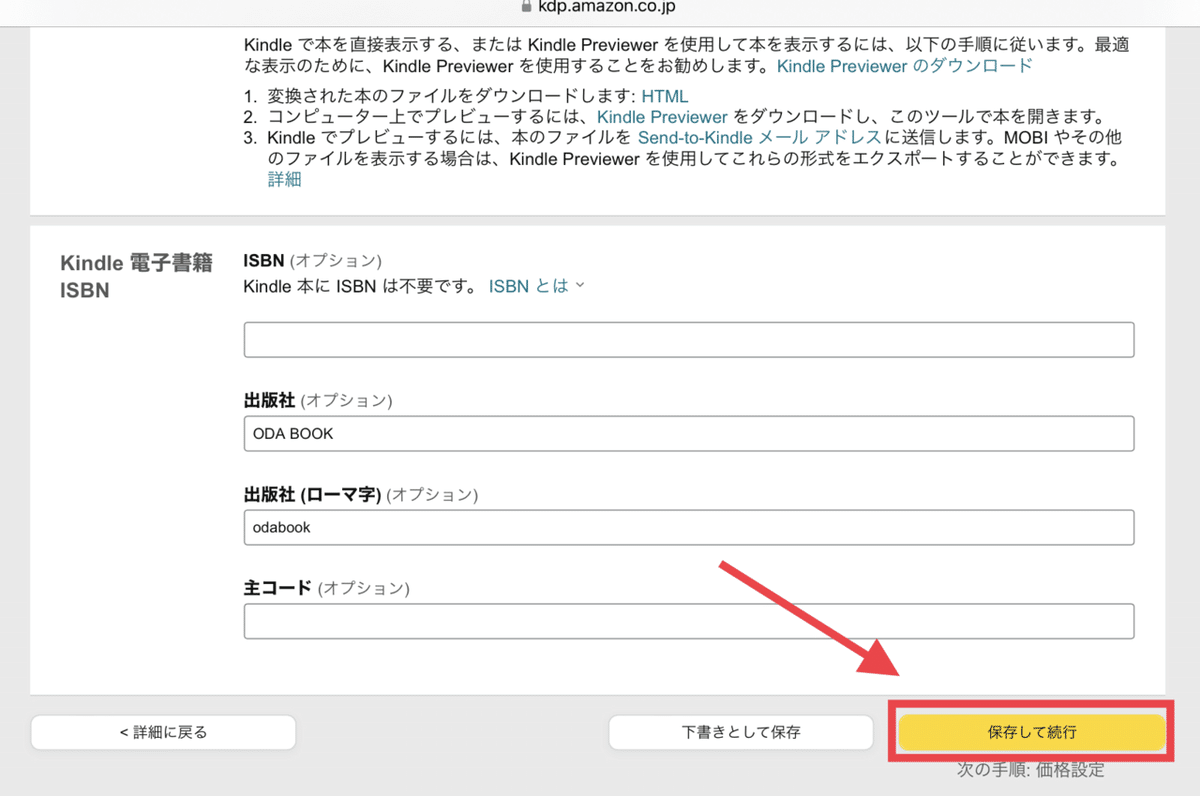The image size is (1200, 796).
Task: Open Kindle Previewer link in step 2
Action: pos(662,117)
